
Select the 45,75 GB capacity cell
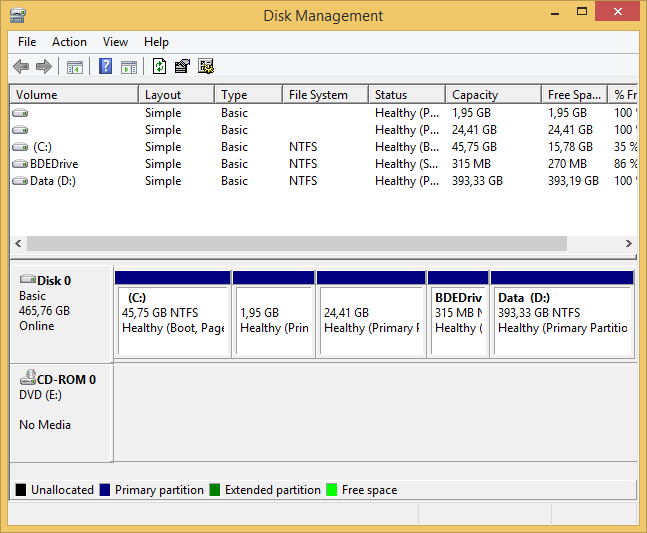[x=474, y=147]
